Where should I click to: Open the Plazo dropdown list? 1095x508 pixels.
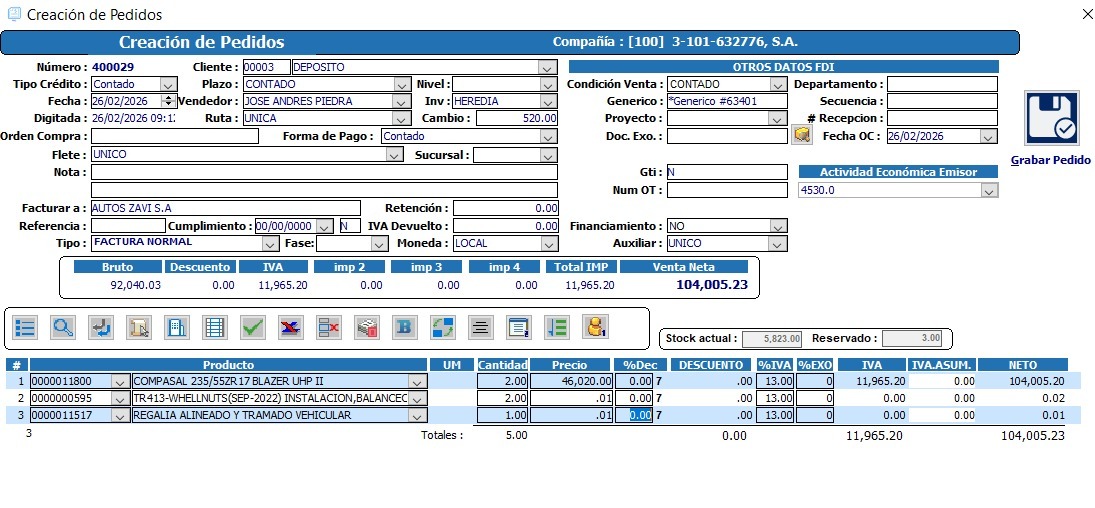point(402,84)
